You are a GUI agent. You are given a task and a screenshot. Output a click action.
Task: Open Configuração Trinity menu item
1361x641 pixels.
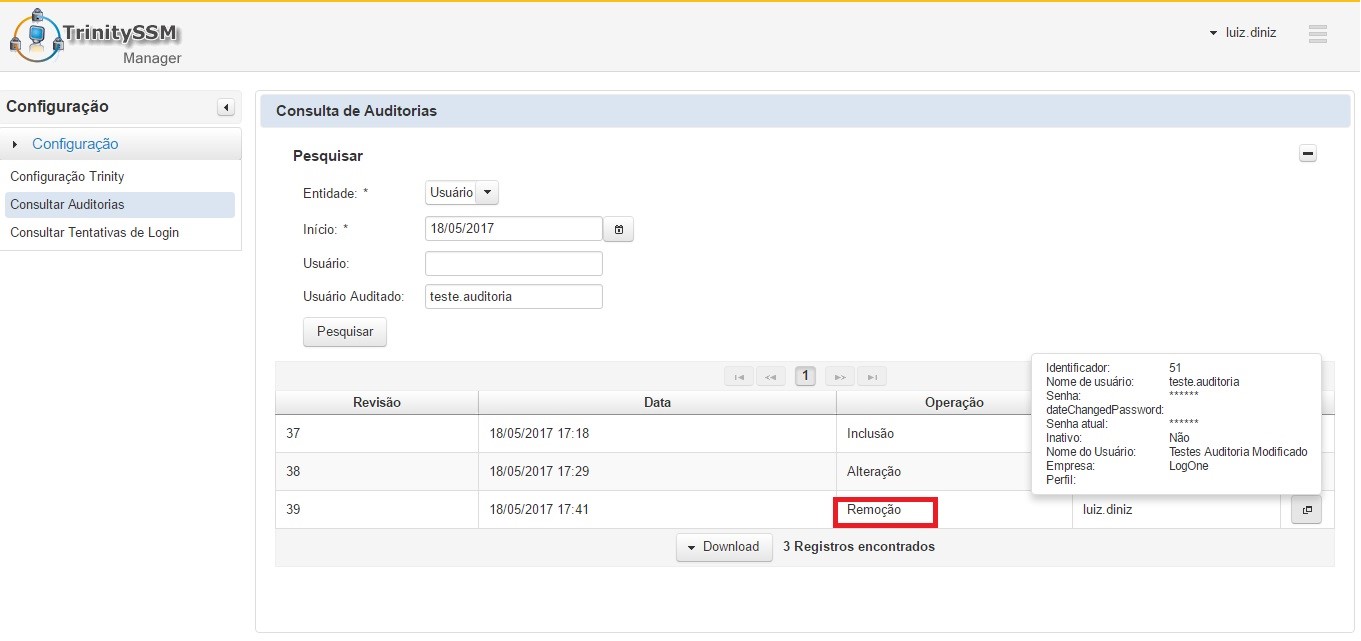pos(67,177)
